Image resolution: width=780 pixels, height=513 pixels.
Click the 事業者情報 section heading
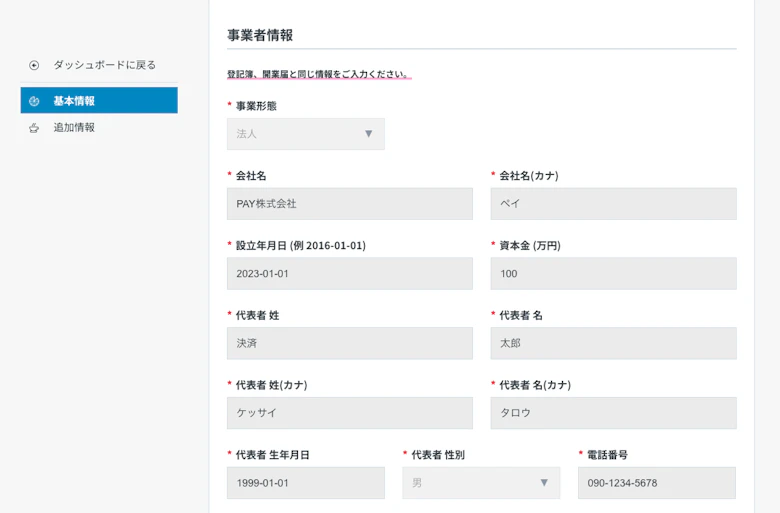(260, 35)
